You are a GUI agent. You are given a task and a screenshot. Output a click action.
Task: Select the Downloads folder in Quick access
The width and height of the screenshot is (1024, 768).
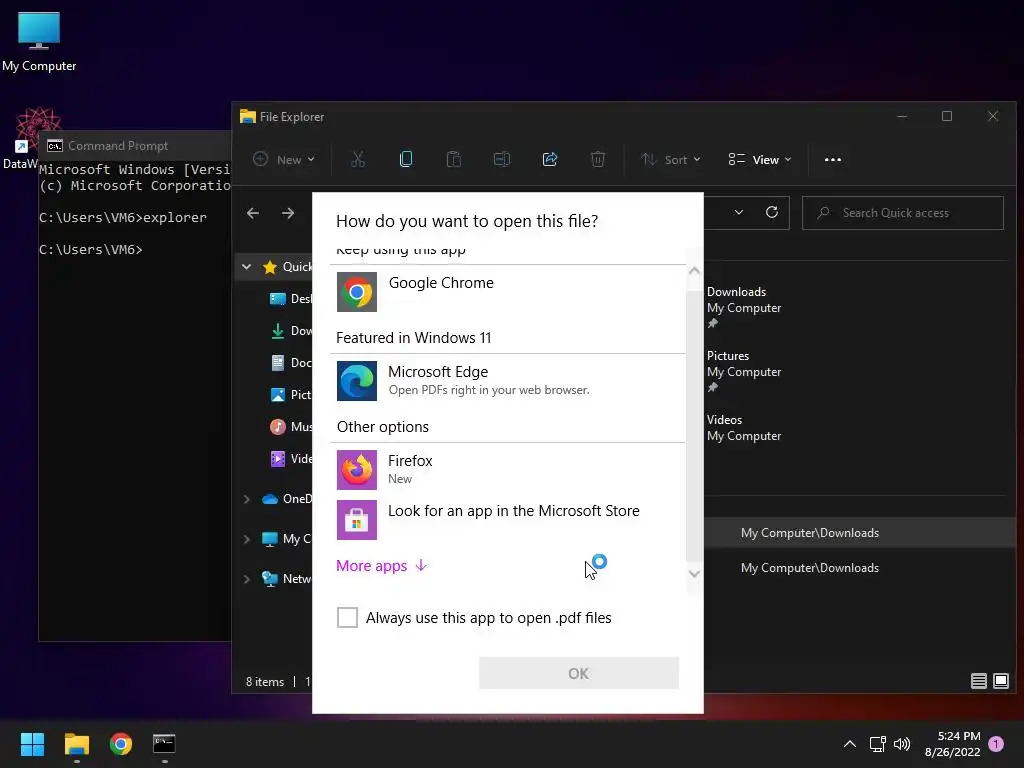click(744, 307)
